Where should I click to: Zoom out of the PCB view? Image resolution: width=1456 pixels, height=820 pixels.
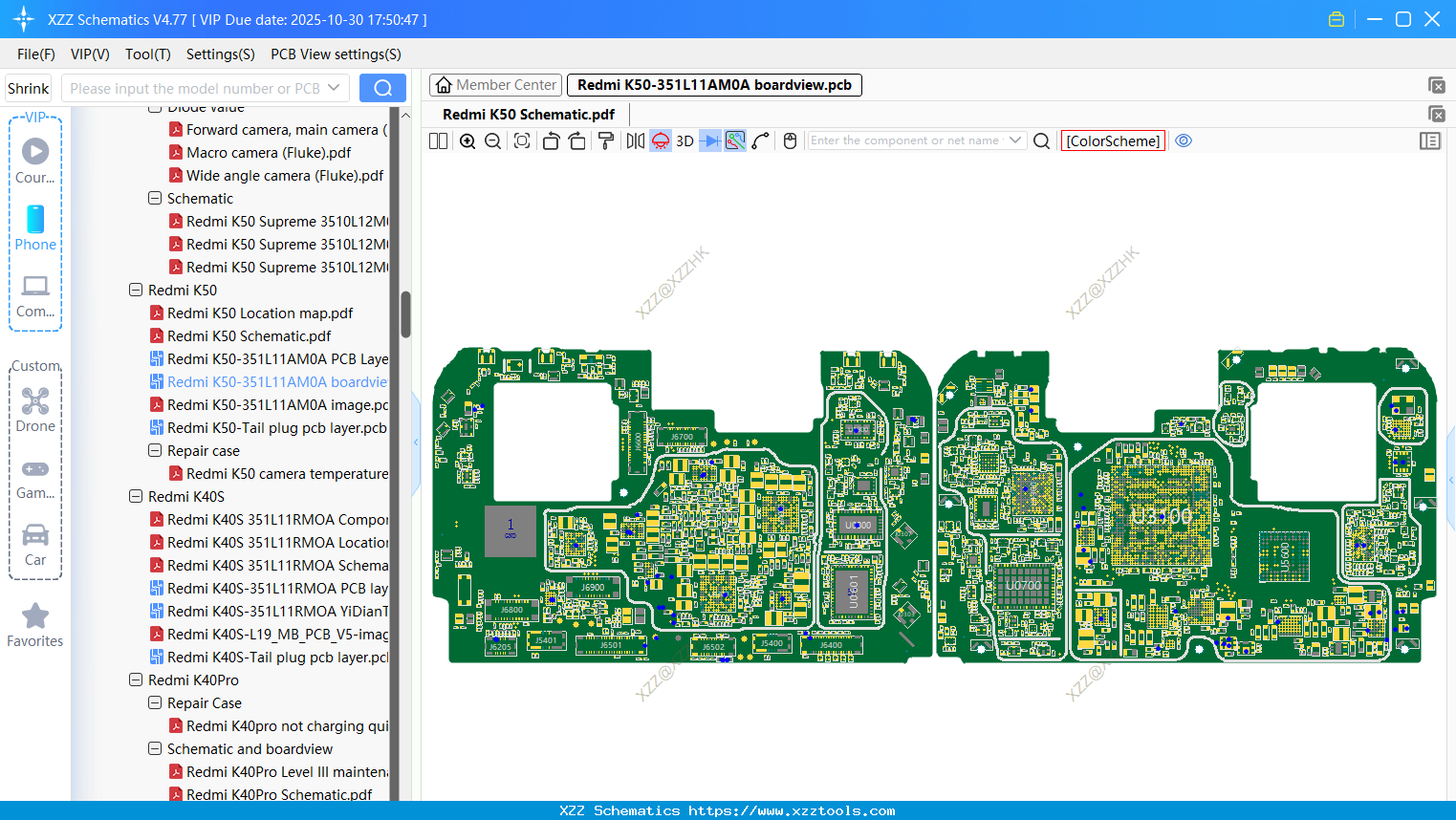493,141
